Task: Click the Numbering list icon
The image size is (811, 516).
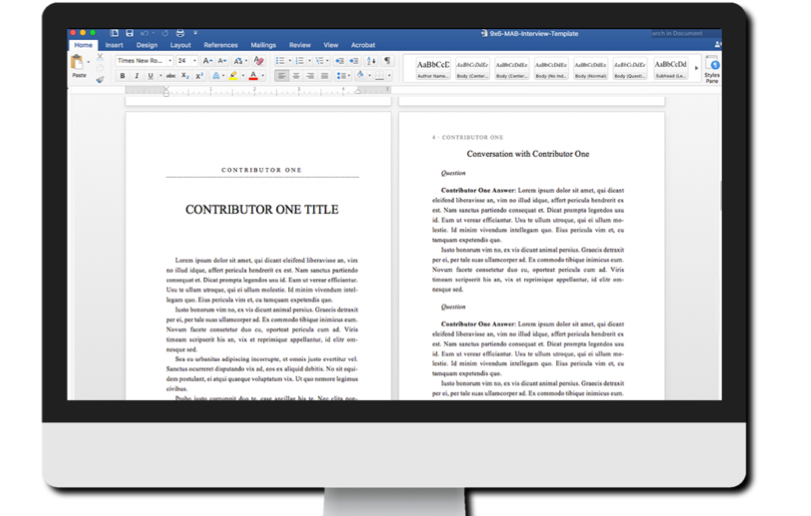Action: coord(299,60)
